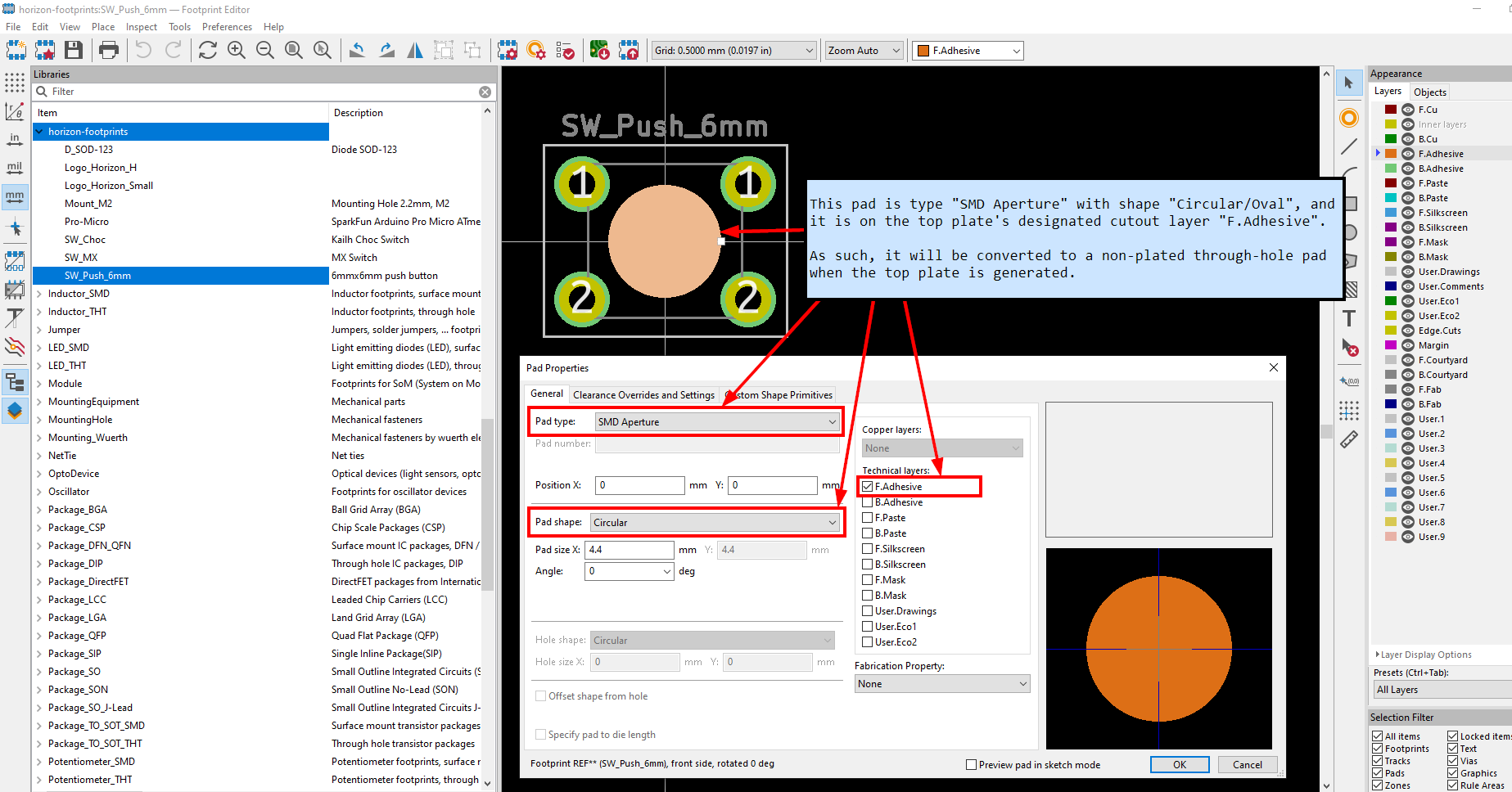
Task: Switch units to millimeters
Action: pos(15,197)
